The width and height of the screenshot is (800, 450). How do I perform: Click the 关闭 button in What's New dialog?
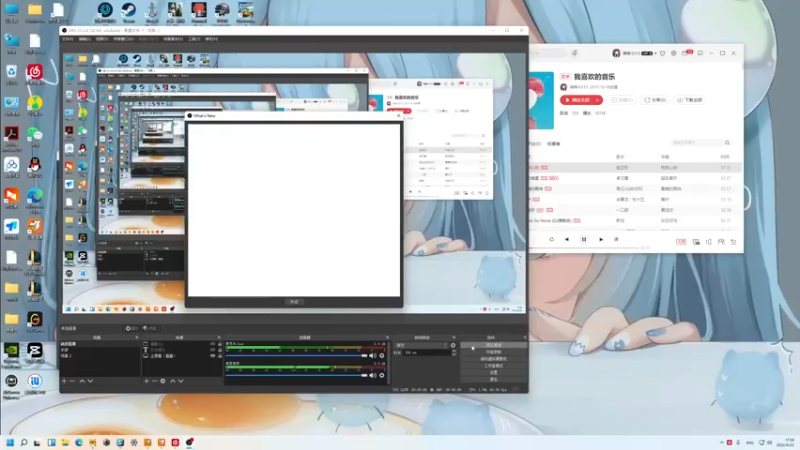tap(294, 302)
